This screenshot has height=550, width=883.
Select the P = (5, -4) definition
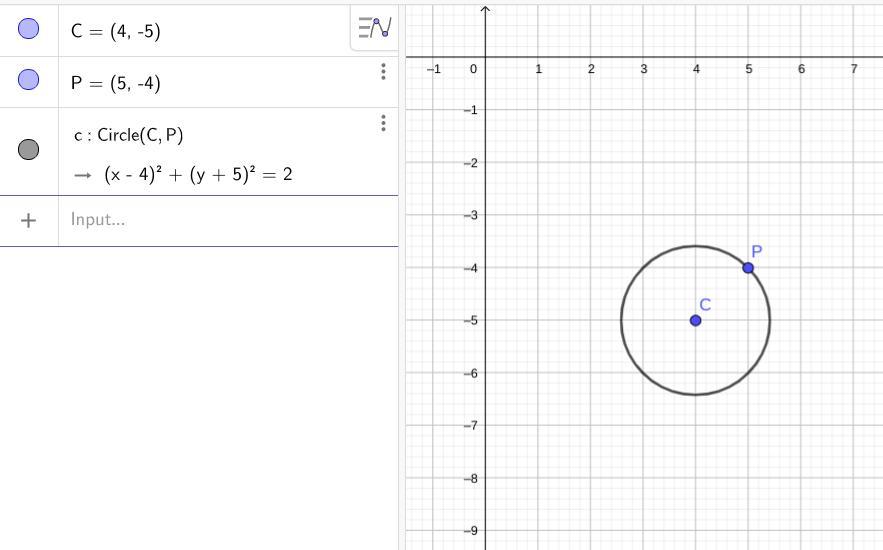tap(115, 83)
